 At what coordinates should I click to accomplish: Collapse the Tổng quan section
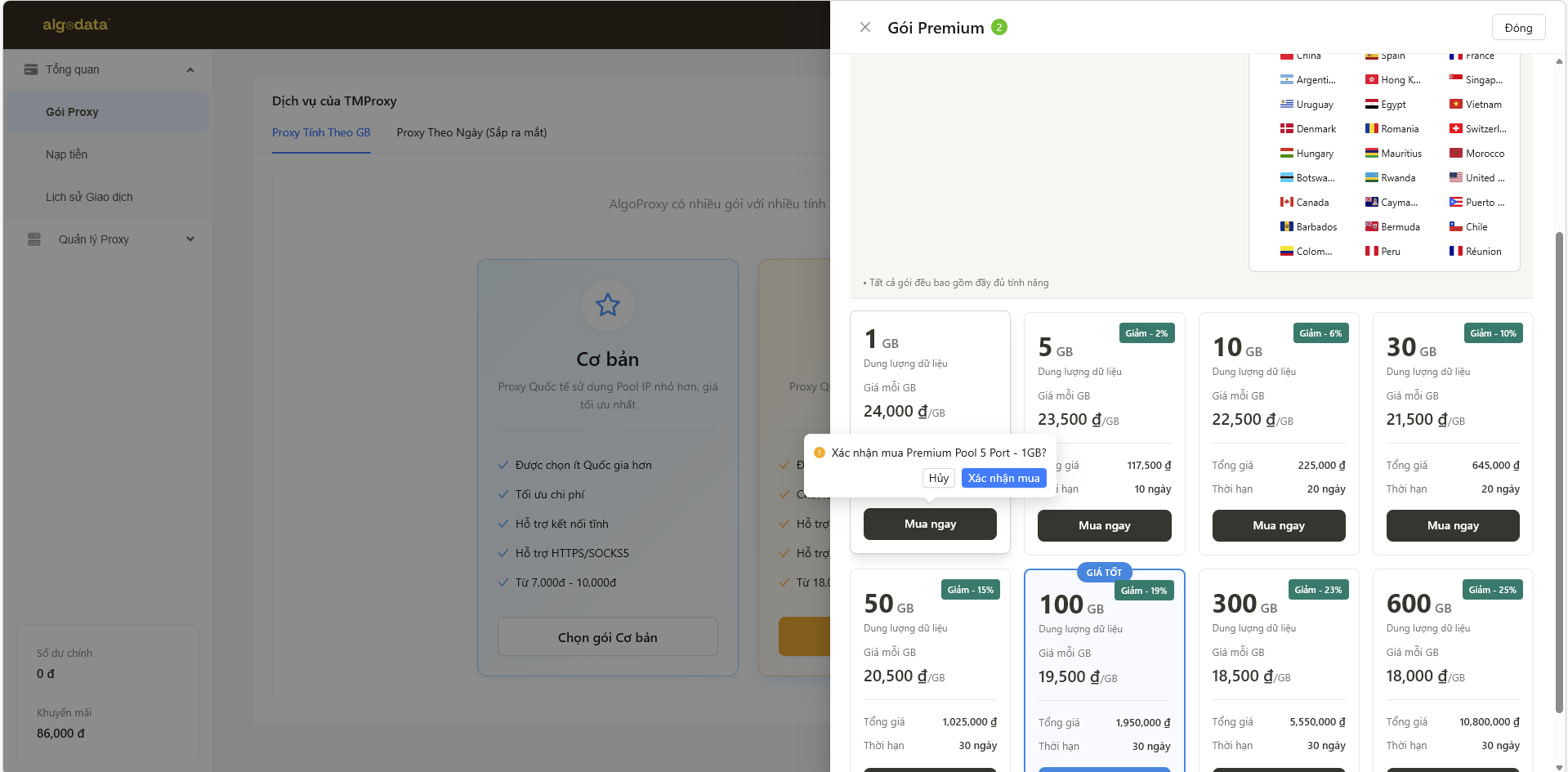coord(190,69)
